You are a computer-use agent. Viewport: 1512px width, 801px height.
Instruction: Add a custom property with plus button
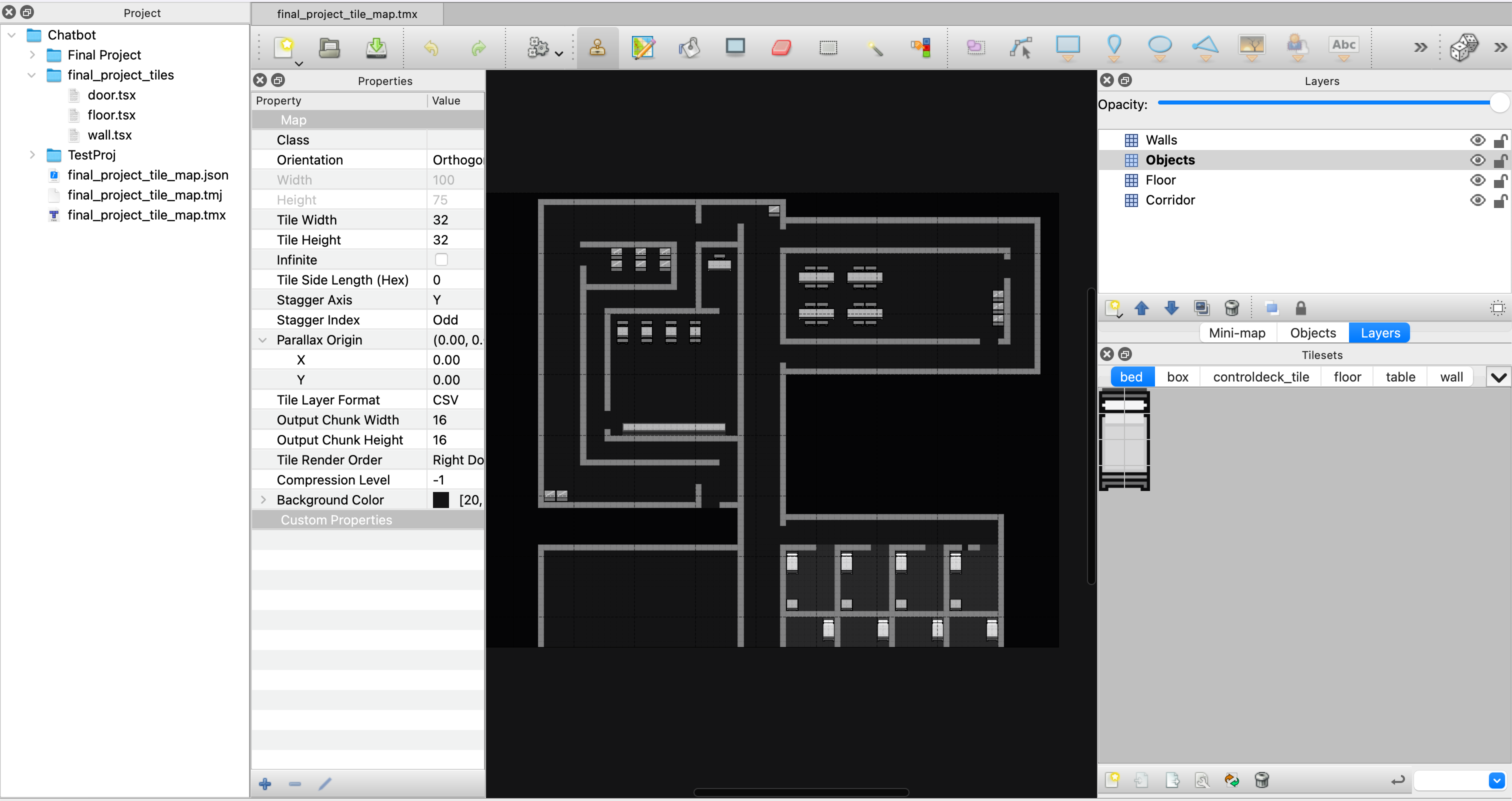264,783
